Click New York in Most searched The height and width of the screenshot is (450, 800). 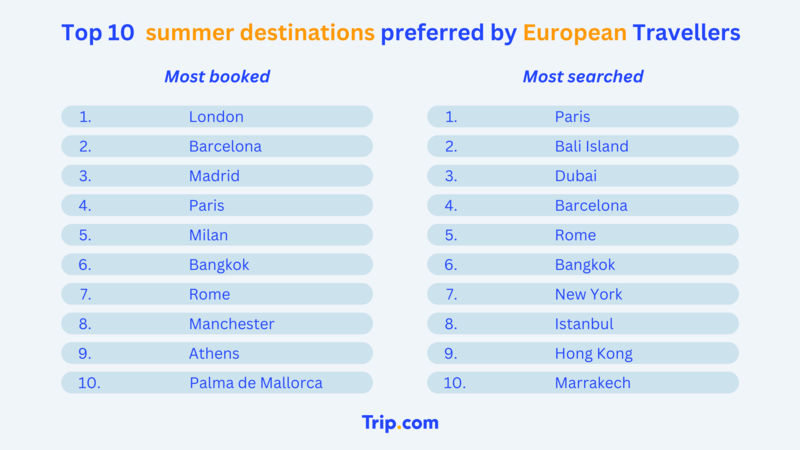point(583,294)
